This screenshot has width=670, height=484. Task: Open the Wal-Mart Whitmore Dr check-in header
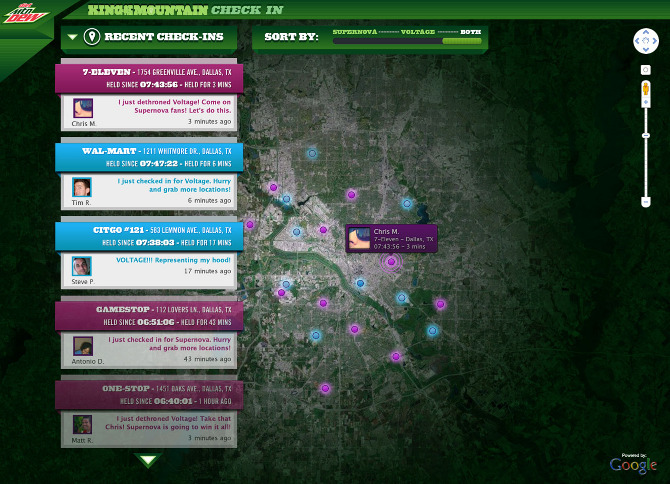tap(149, 157)
